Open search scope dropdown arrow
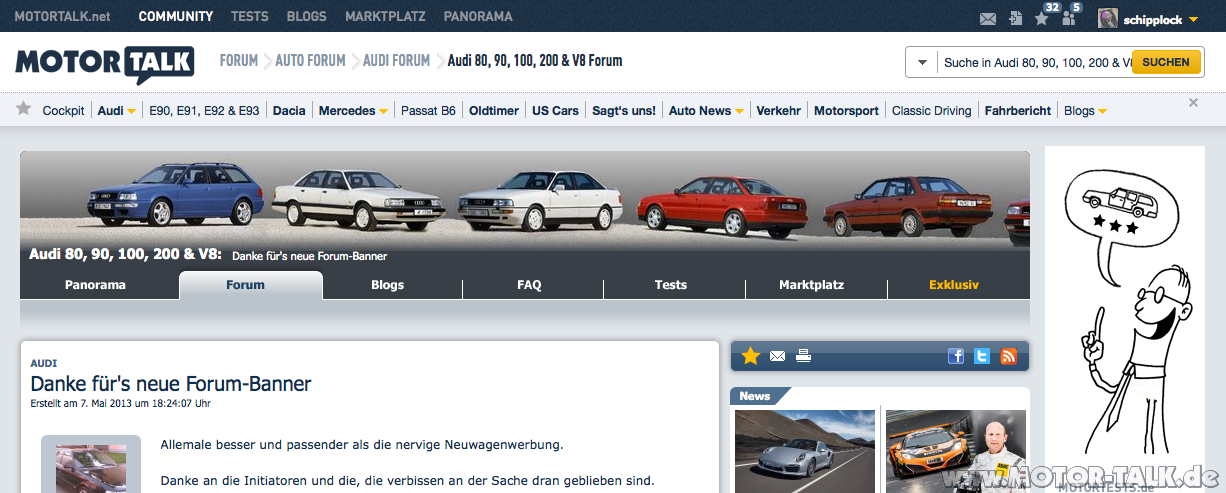This screenshot has height=493, width=1226. pyautogui.click(x=921, y=62)
